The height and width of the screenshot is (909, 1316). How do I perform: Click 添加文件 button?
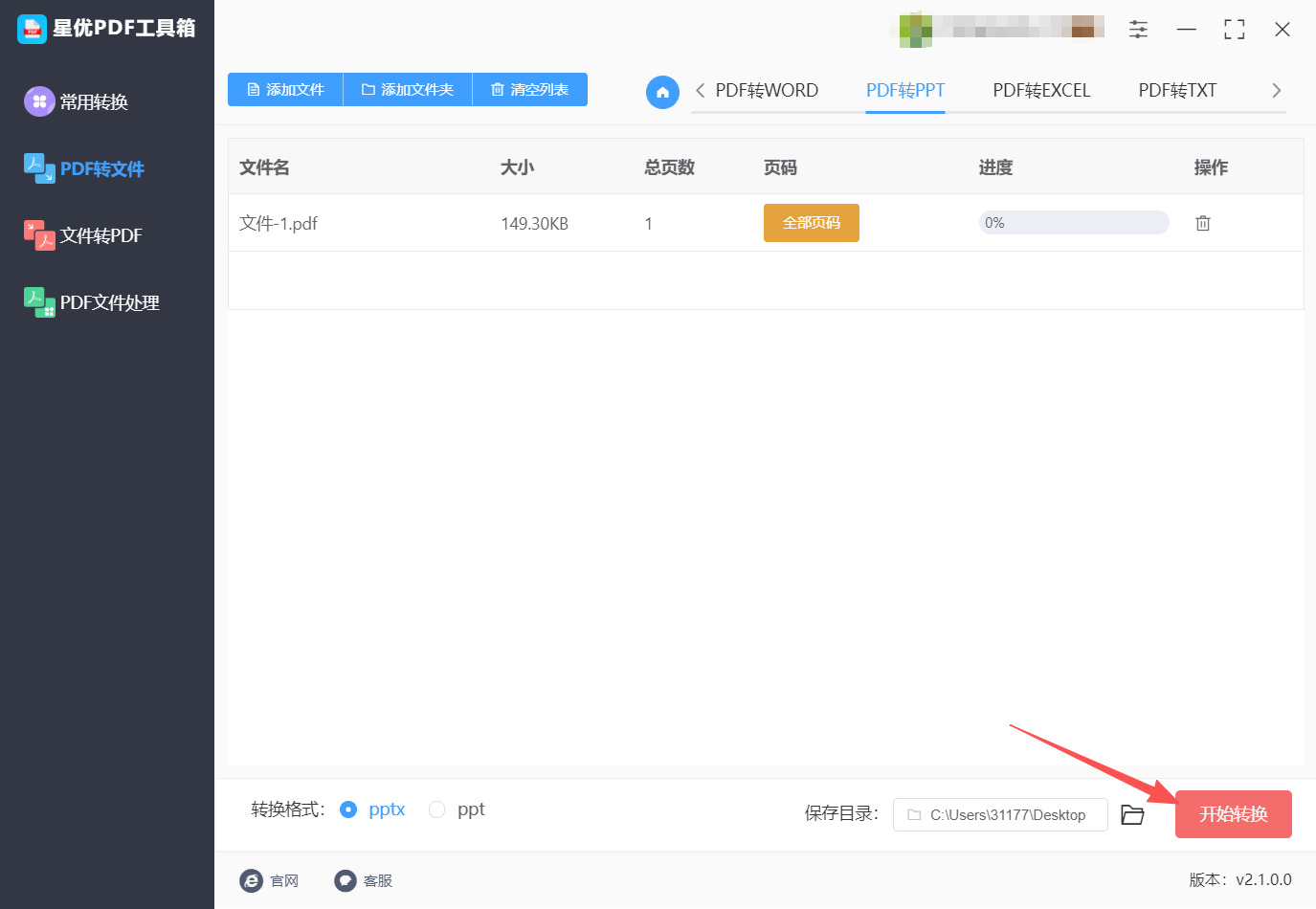pos(285,90)
